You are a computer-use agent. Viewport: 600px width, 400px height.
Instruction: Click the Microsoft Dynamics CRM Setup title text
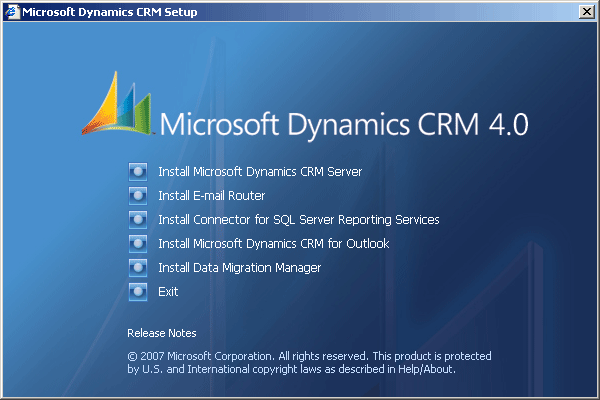(109, 12)
